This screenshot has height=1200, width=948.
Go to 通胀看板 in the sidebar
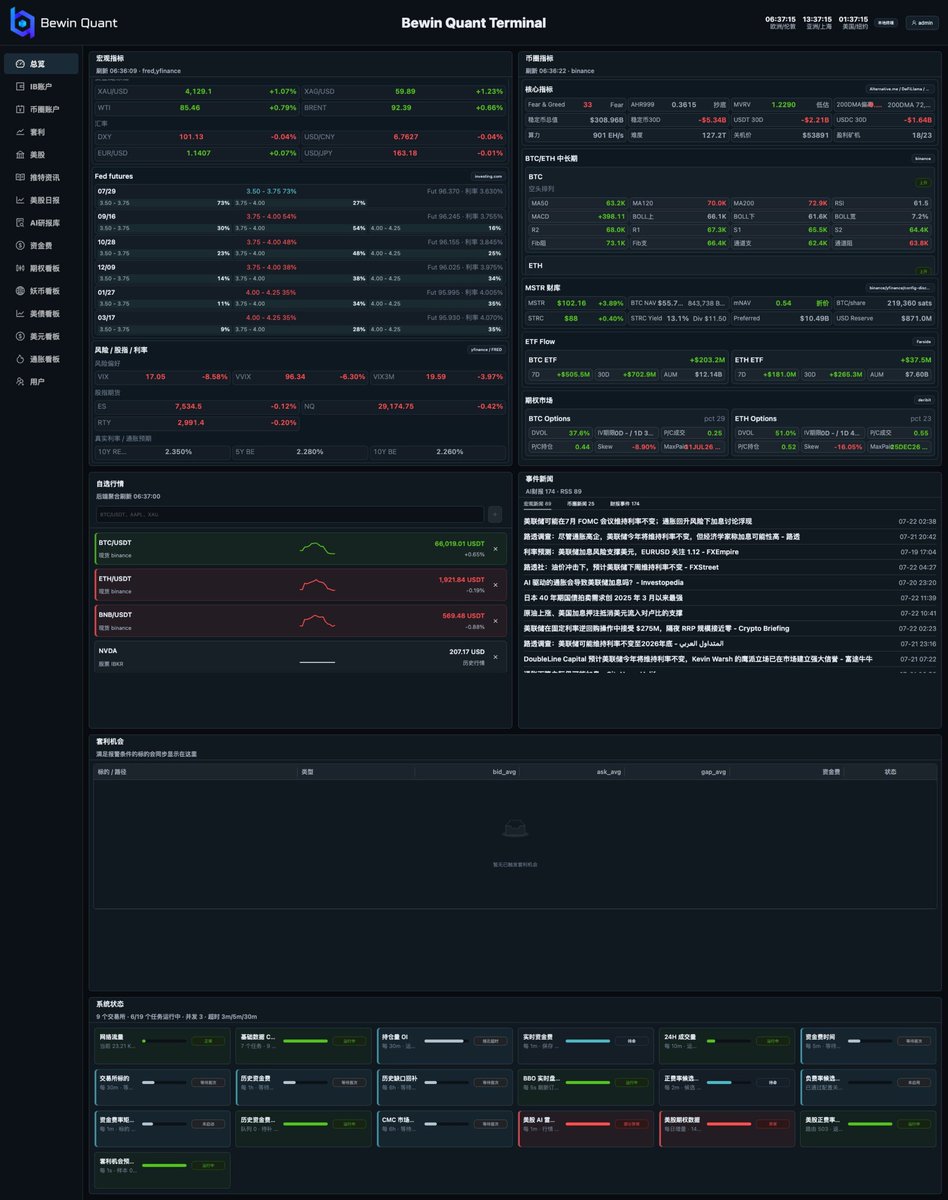(x=41, y=359)
